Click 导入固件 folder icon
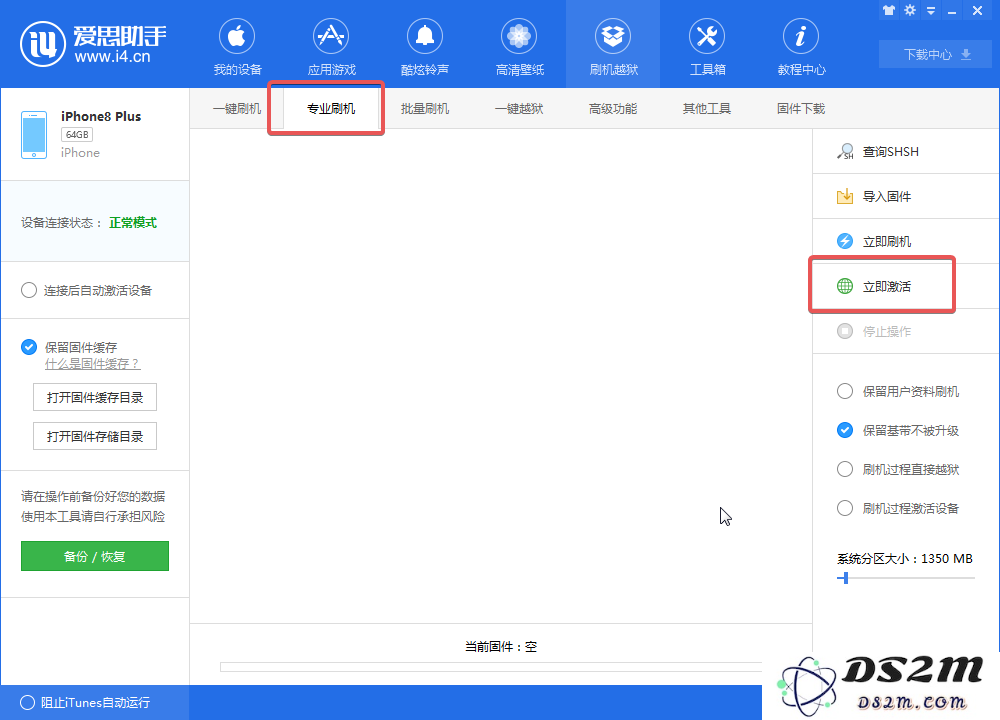The width and height of the screenshot is (1000, 720). point(845,196)
